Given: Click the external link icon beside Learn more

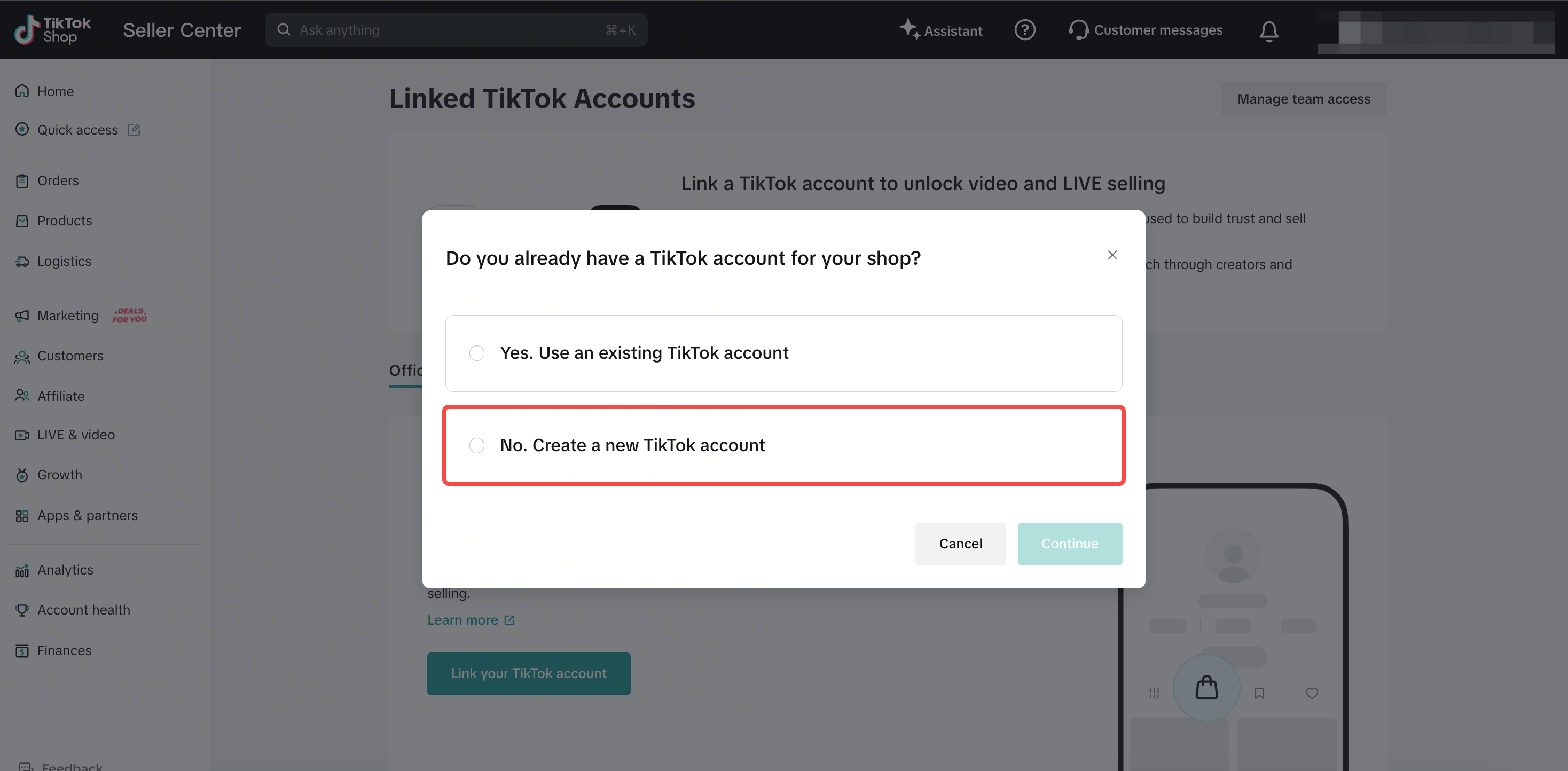Looking at the screenshot, I should tap(509, 620).
